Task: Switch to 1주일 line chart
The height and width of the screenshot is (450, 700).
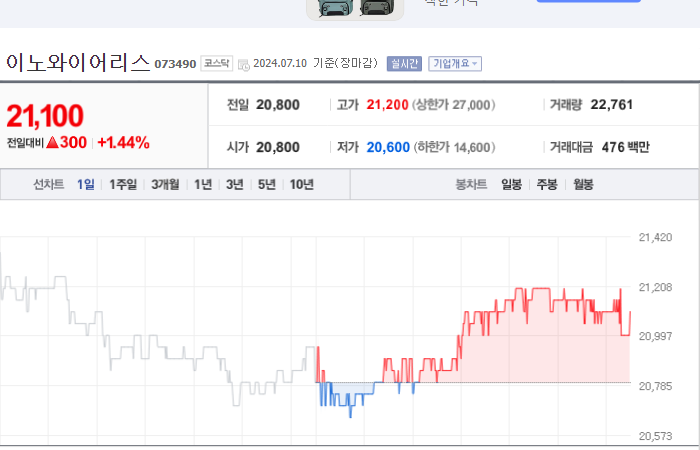Action: pos(123,184)
